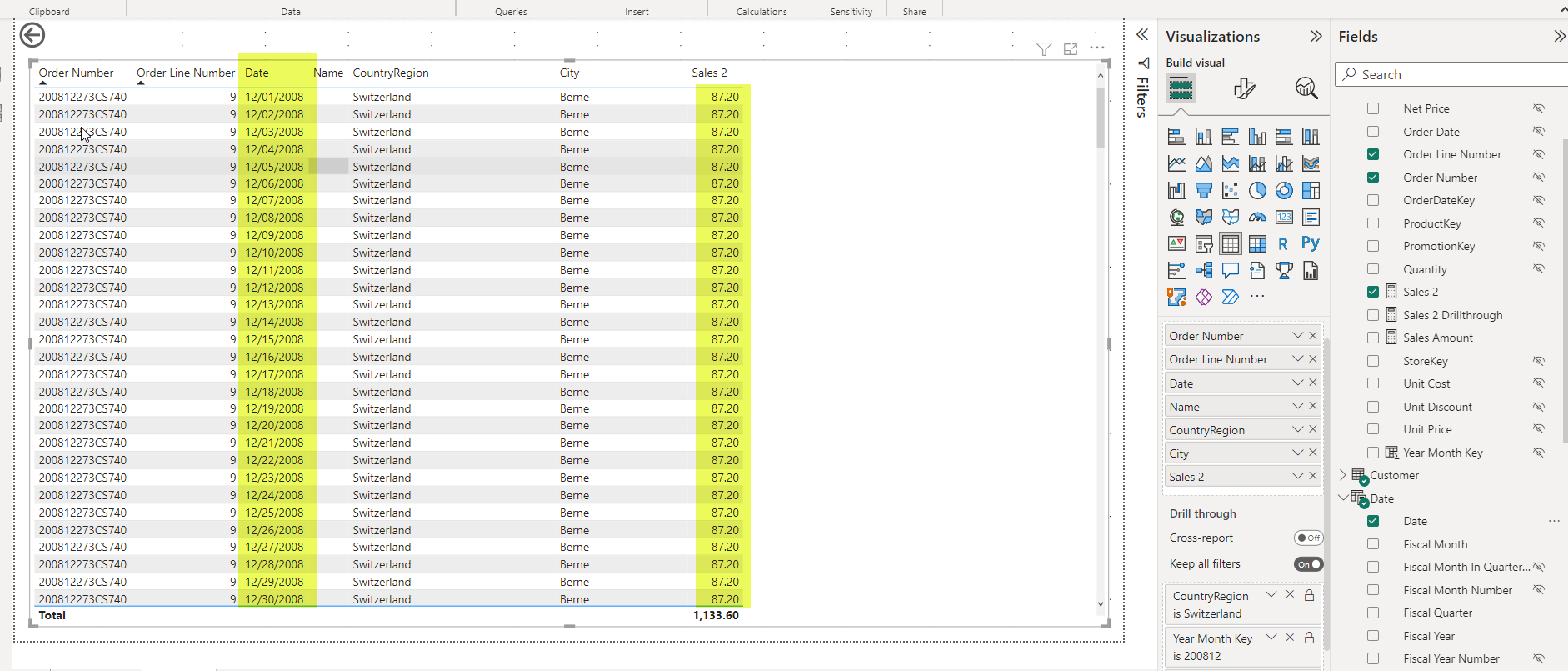The height and width of the screenshot is (671, 1568).
Task: Check the Fiscal Month field
Action: click(1373, 544)
